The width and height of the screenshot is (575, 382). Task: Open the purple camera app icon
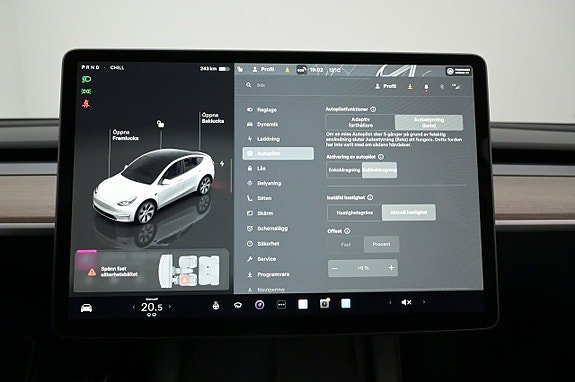pyautogui.click(x=259, y=305)
